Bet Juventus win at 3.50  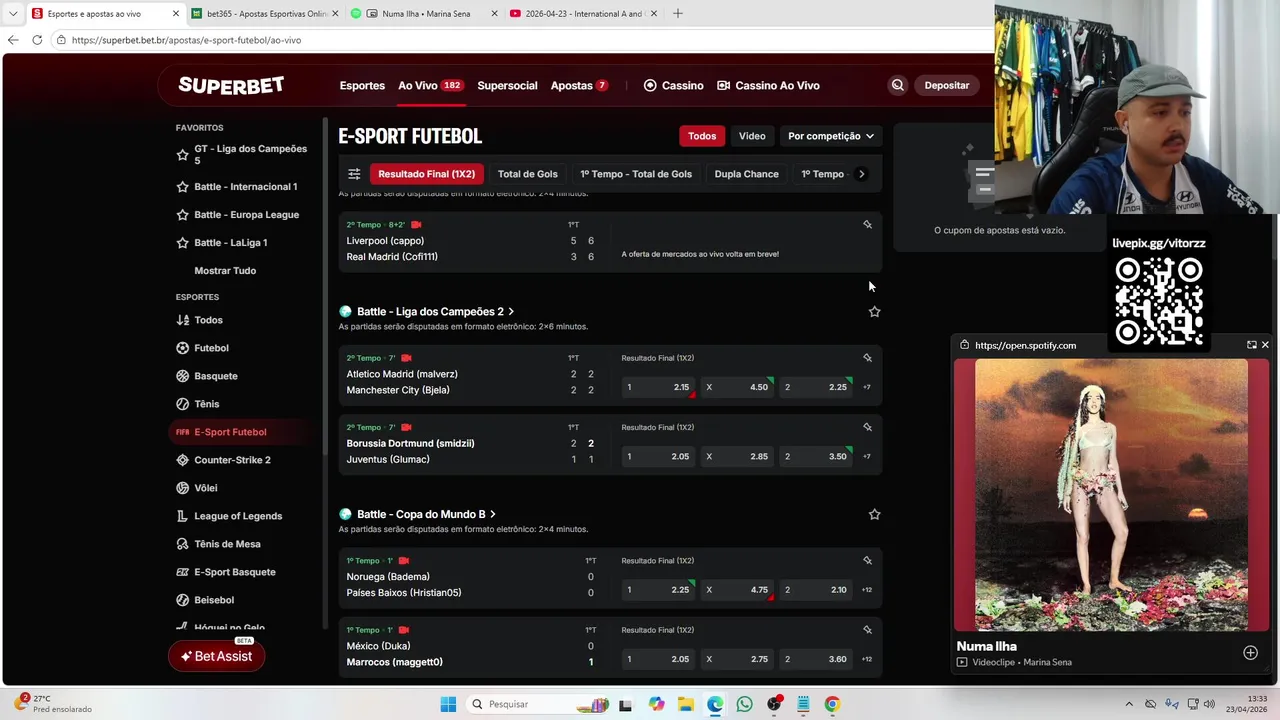point(816,456)
